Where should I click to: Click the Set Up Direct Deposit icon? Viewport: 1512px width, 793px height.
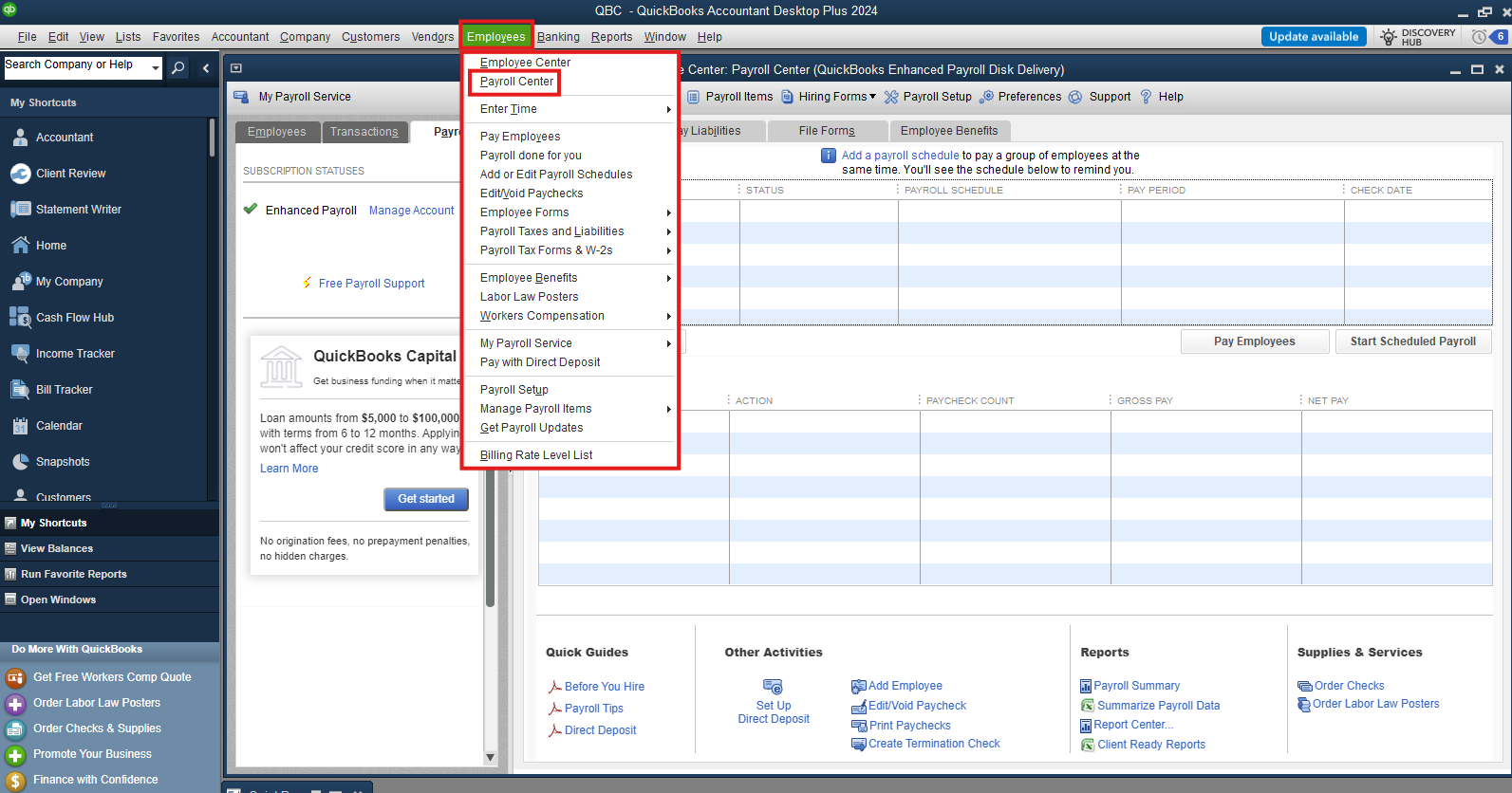(x=773, y=687)
